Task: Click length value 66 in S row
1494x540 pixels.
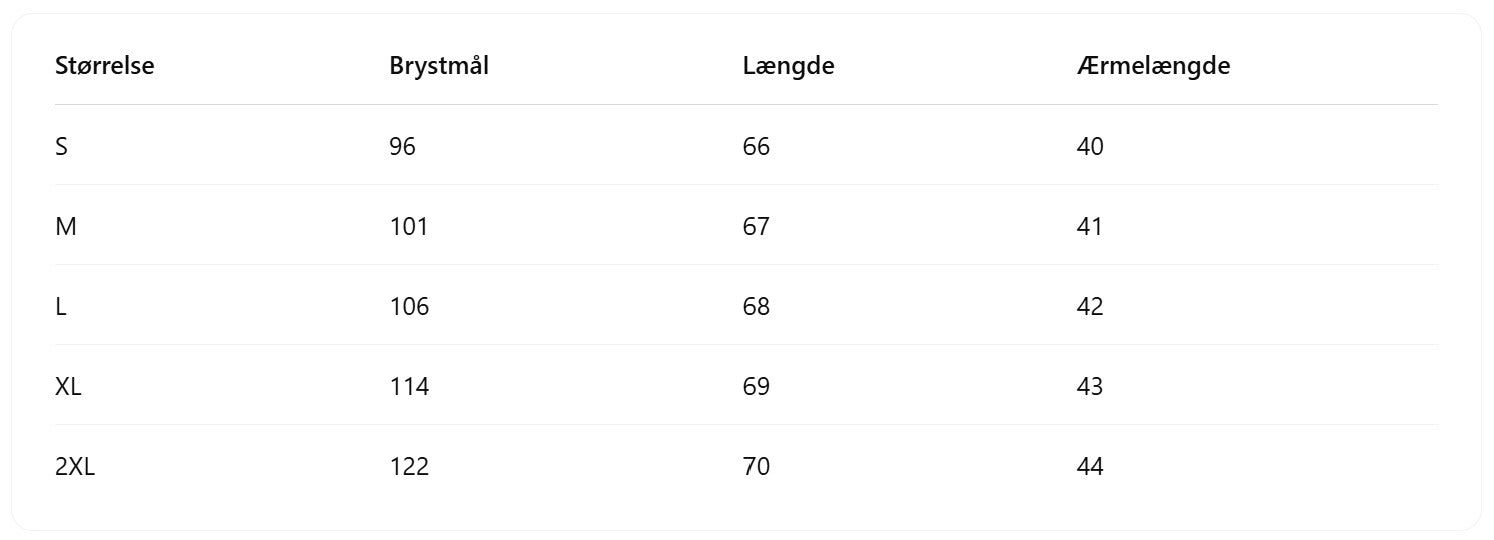Action: click(x=757, y=147)
